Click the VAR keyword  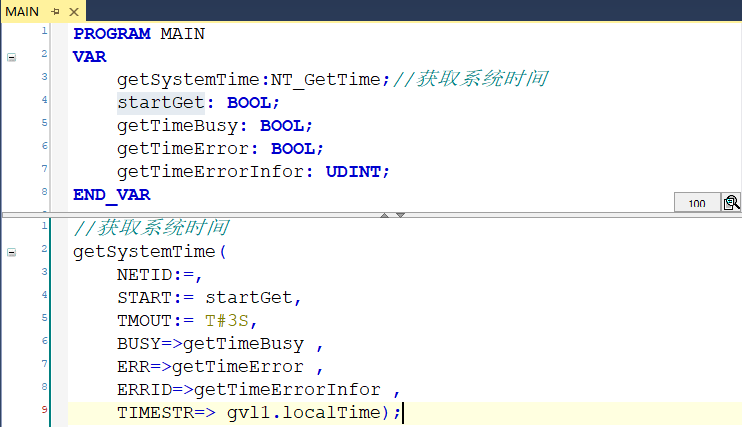click(x=90, y=57)
